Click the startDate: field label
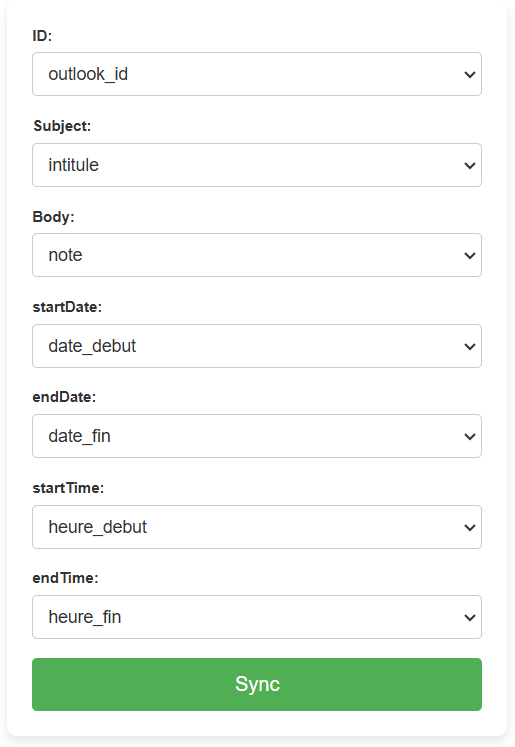 click(x=67, y=307)
